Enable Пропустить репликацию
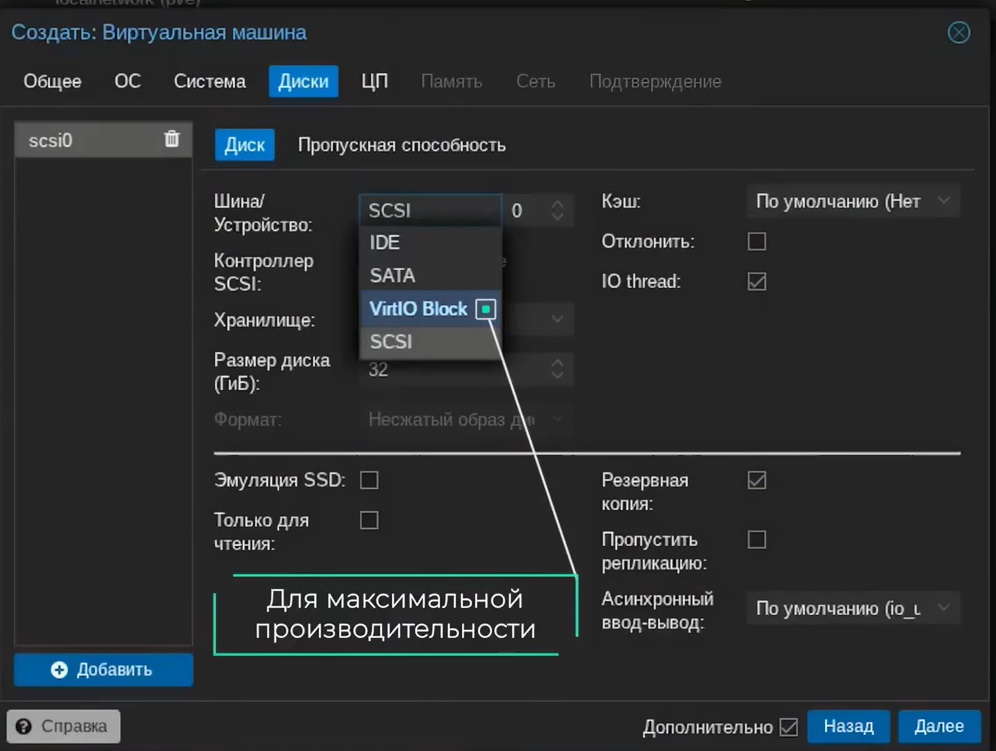The height and width of the screenshot is (751, 996). tap(757, 539)
